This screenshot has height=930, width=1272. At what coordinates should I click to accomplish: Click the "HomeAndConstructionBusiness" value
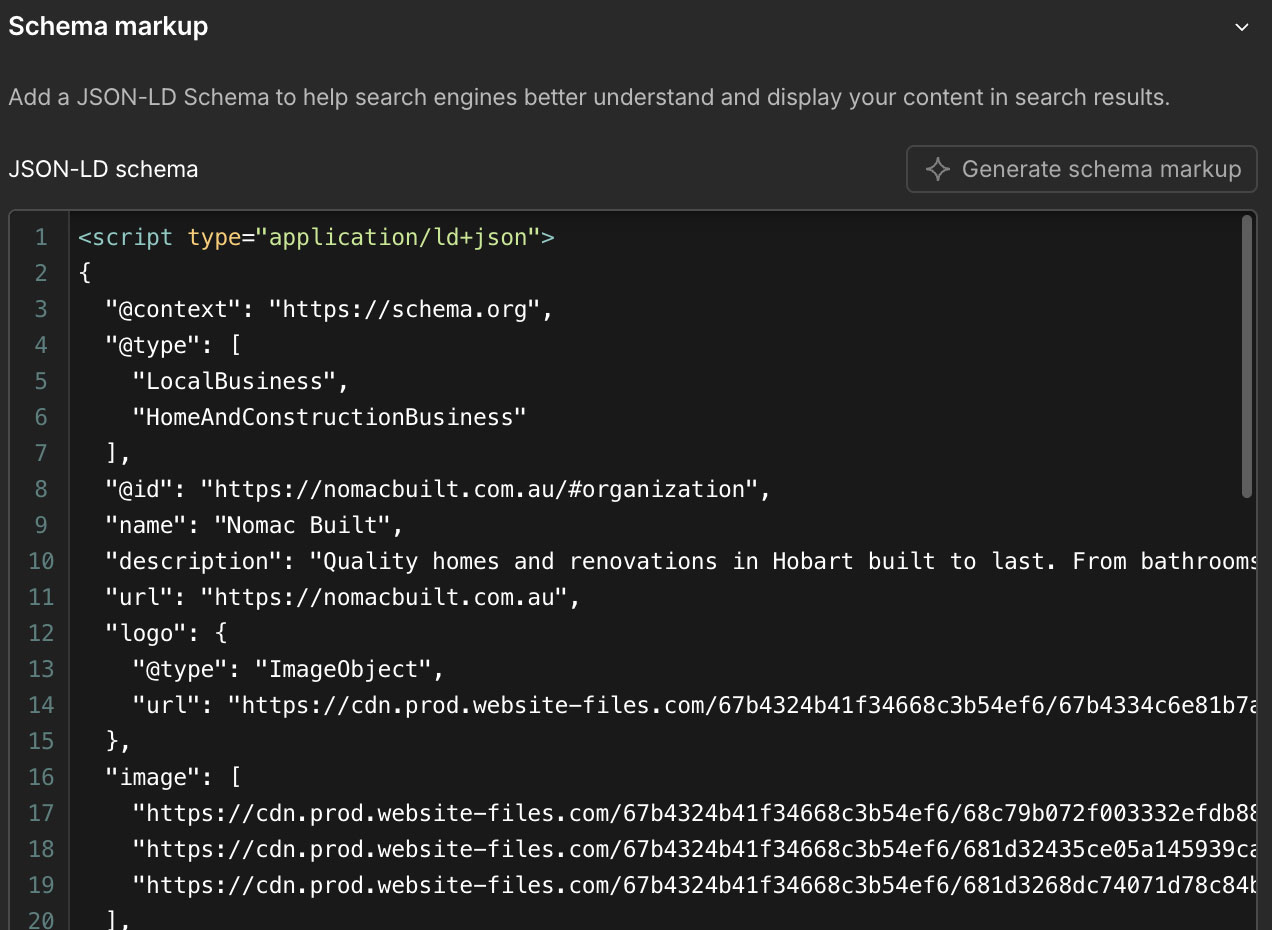[329, 417]
